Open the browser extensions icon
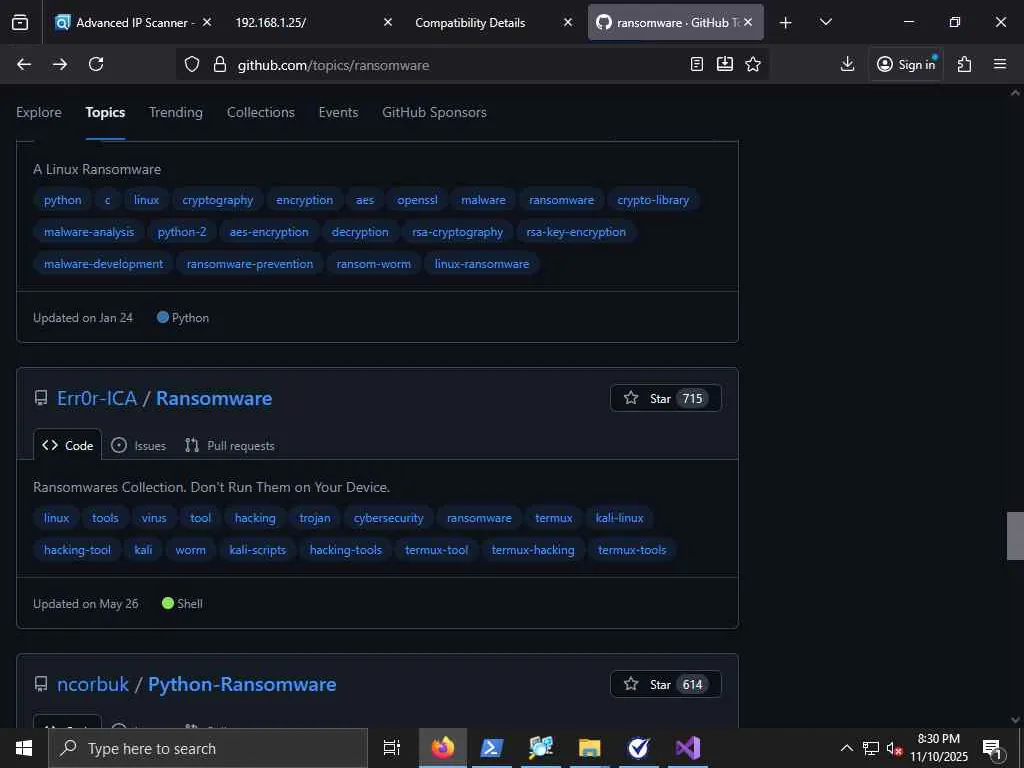 point(965,64)
